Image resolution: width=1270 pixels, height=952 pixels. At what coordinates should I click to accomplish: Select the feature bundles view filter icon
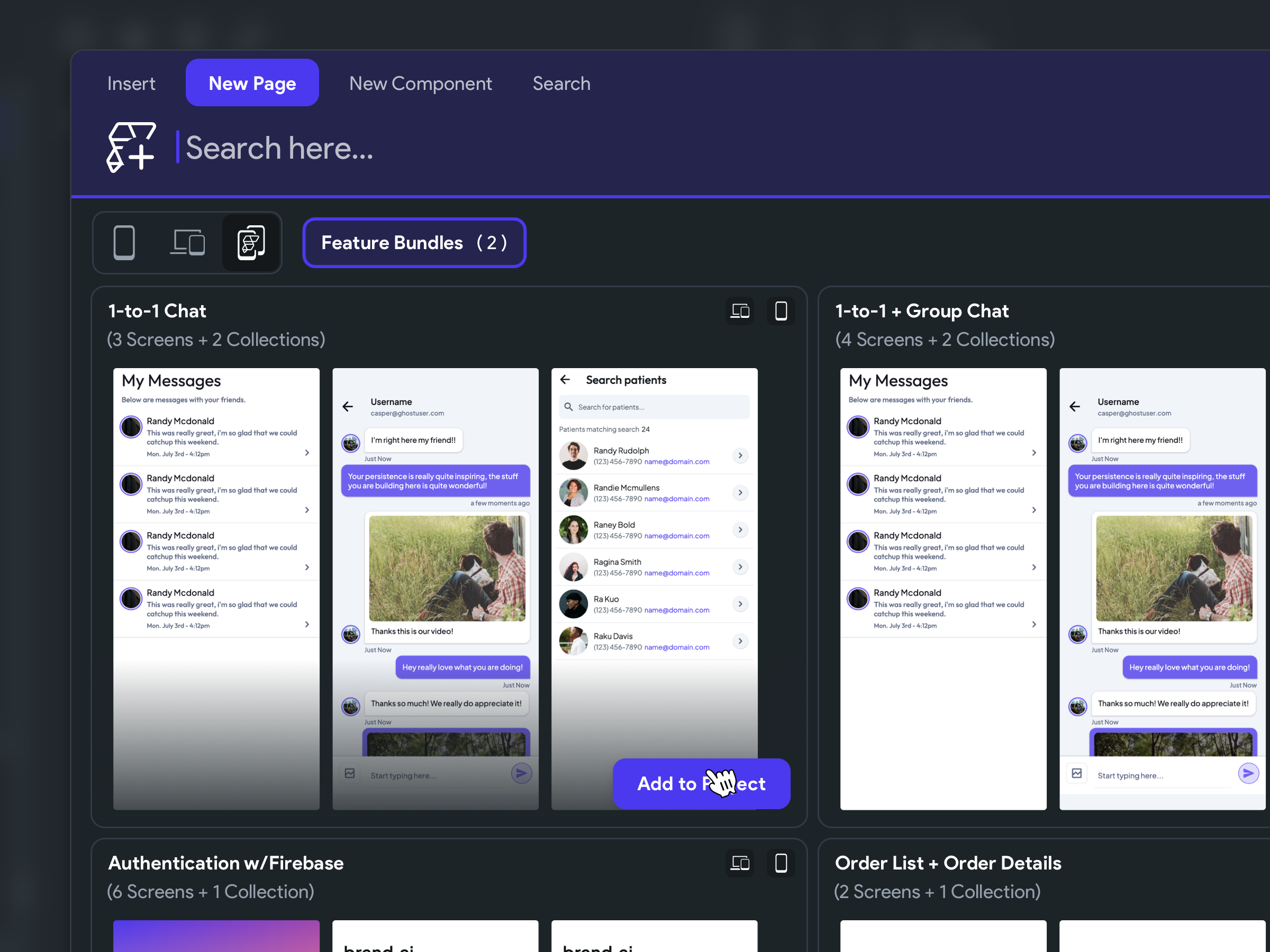pos(251,242)
